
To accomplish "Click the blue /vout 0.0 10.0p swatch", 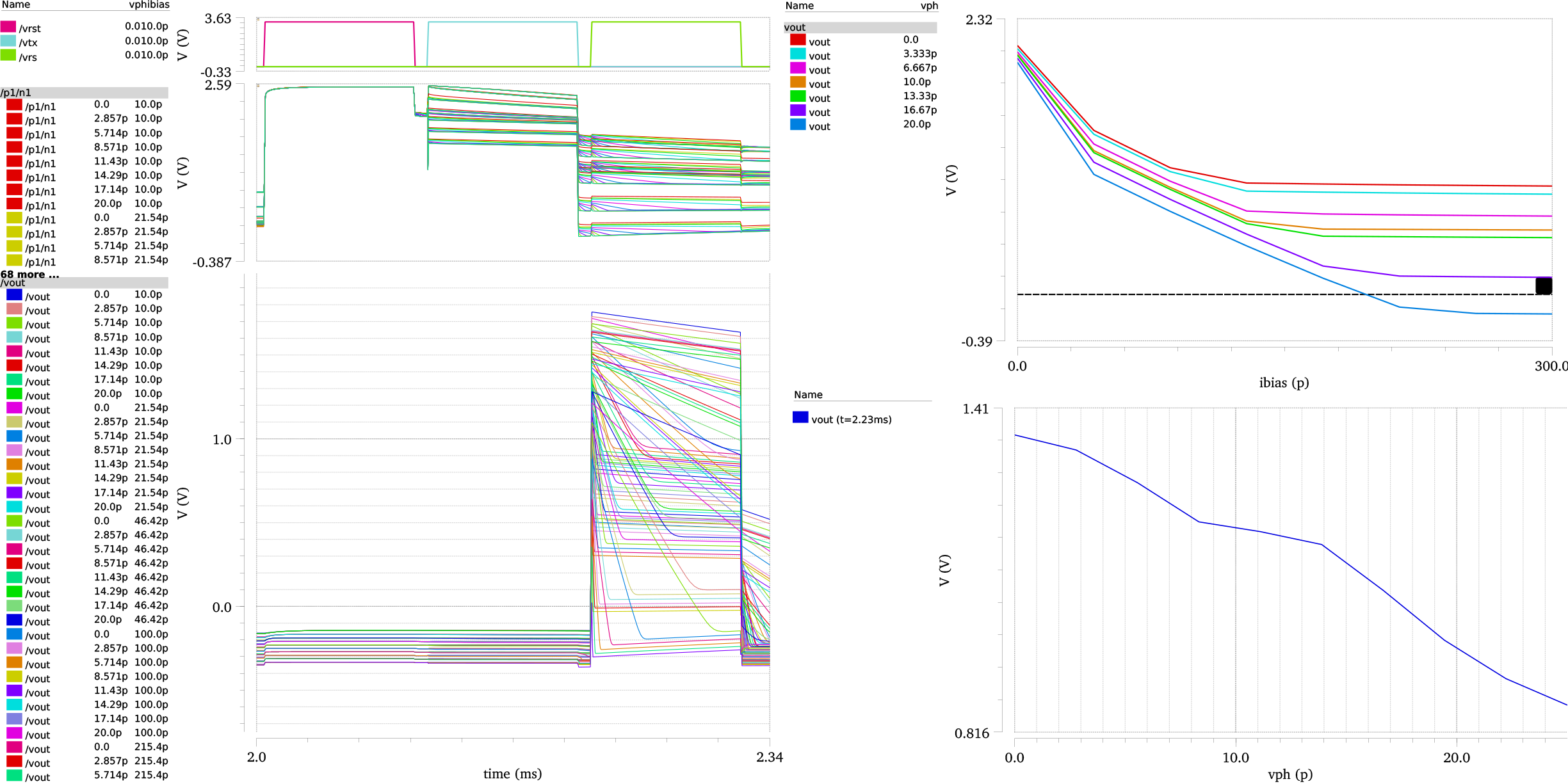I will [x=14, y=295].
